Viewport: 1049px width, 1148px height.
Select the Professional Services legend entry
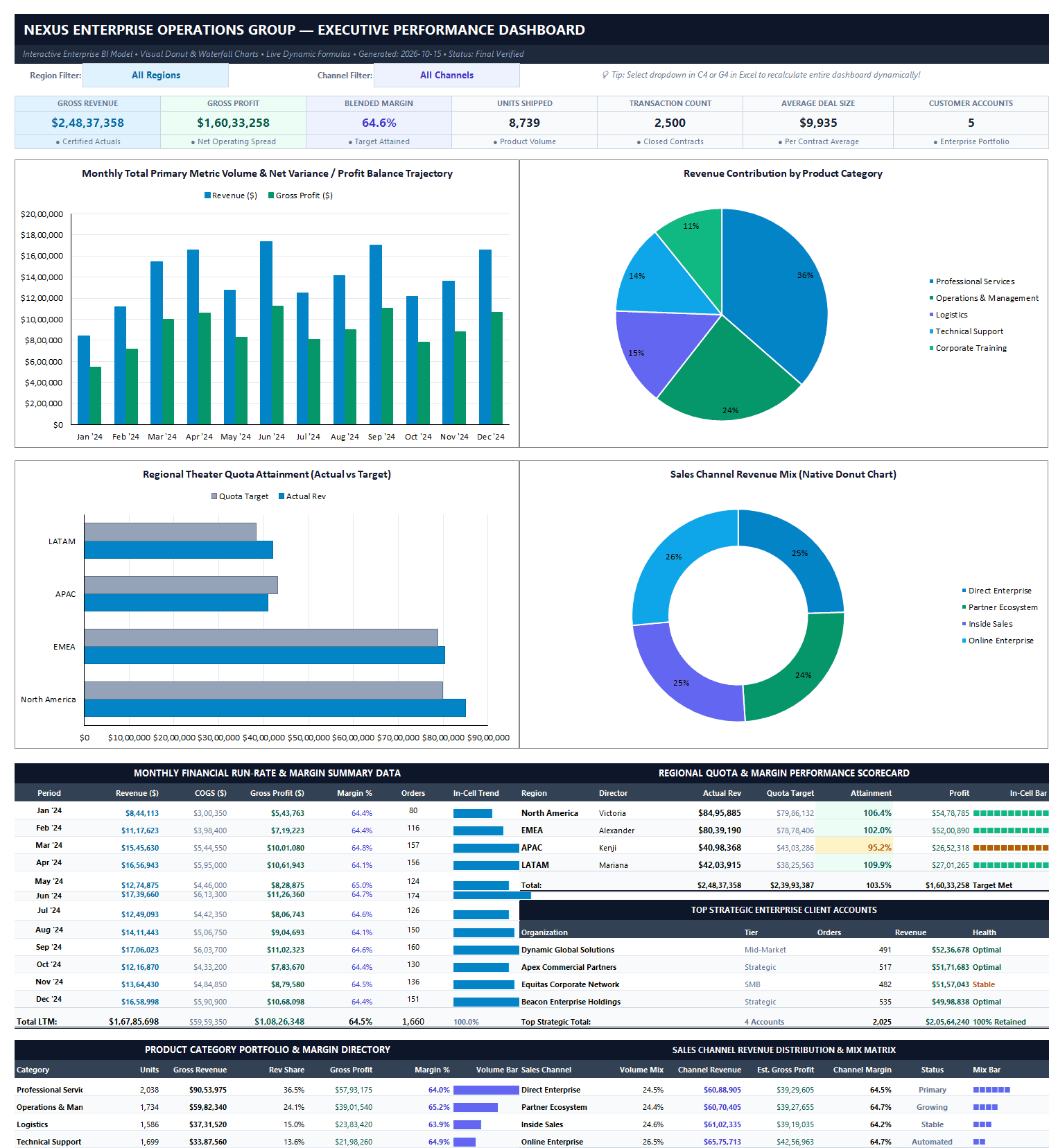pos(971,281)
